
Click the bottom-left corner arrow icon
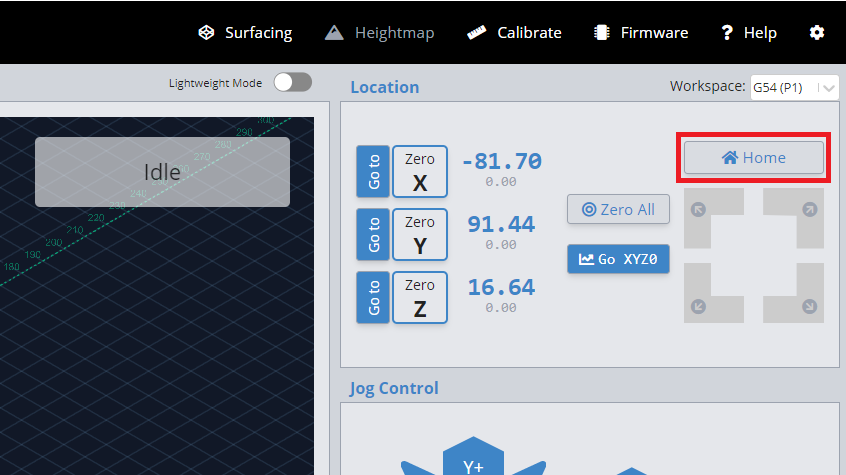698,306
